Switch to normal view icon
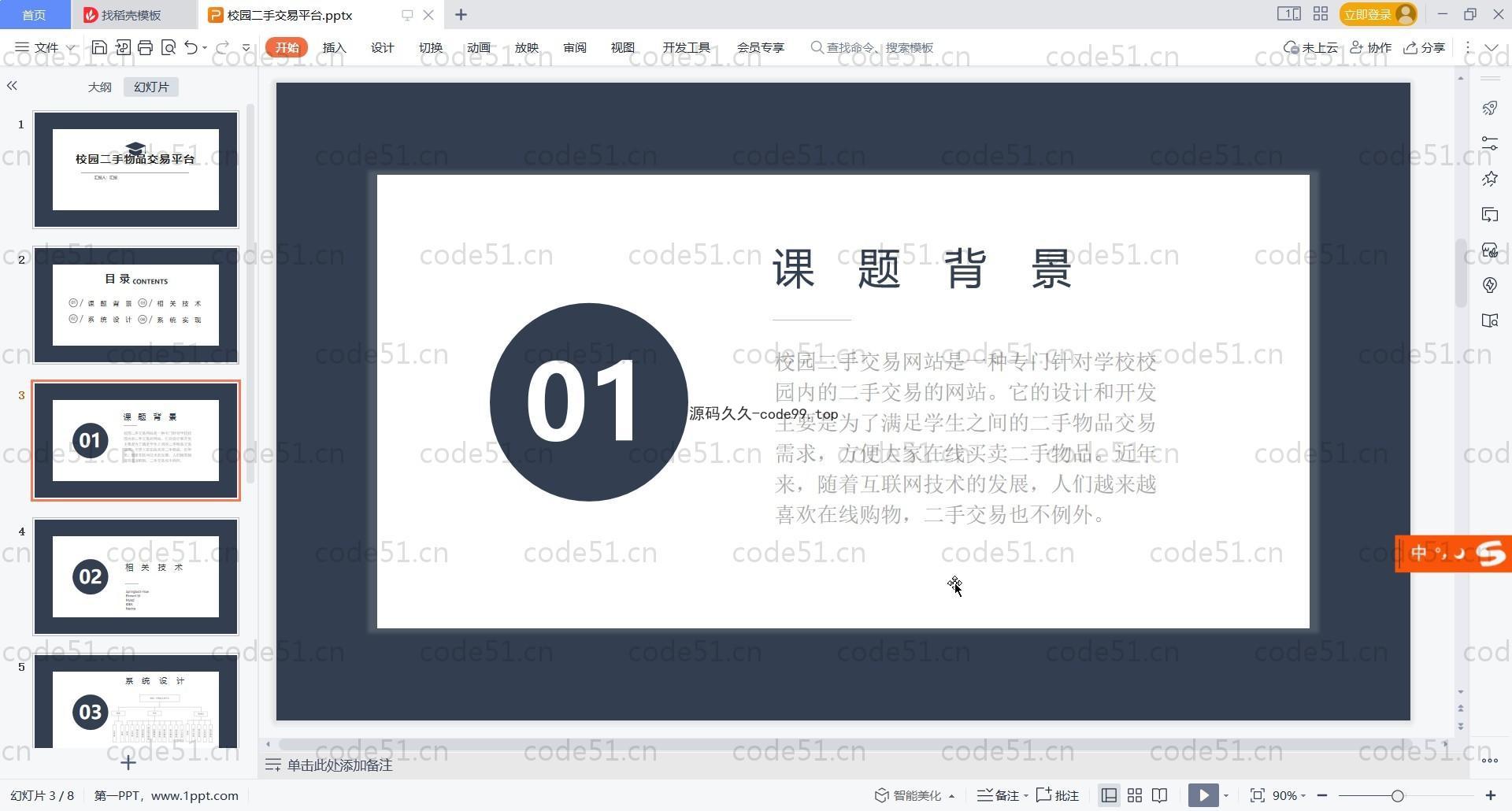This screenshot has height=811, width=1512. (1109, 795)
